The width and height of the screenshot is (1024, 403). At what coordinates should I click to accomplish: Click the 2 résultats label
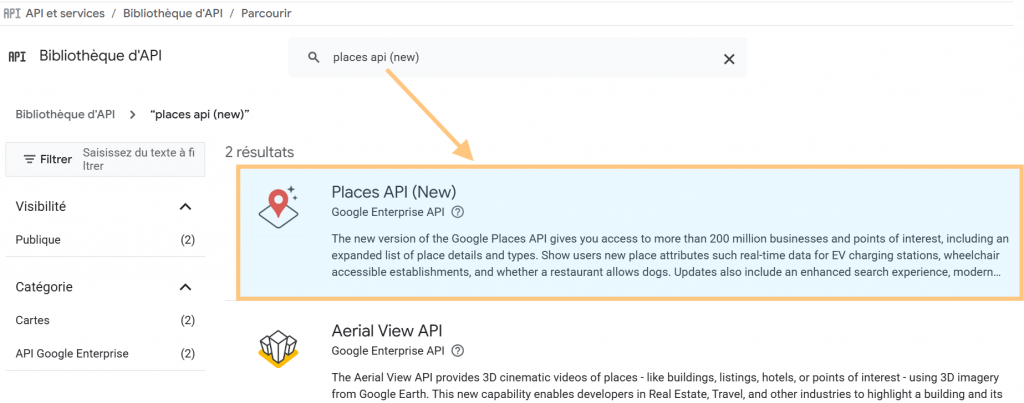click(259, 152)
